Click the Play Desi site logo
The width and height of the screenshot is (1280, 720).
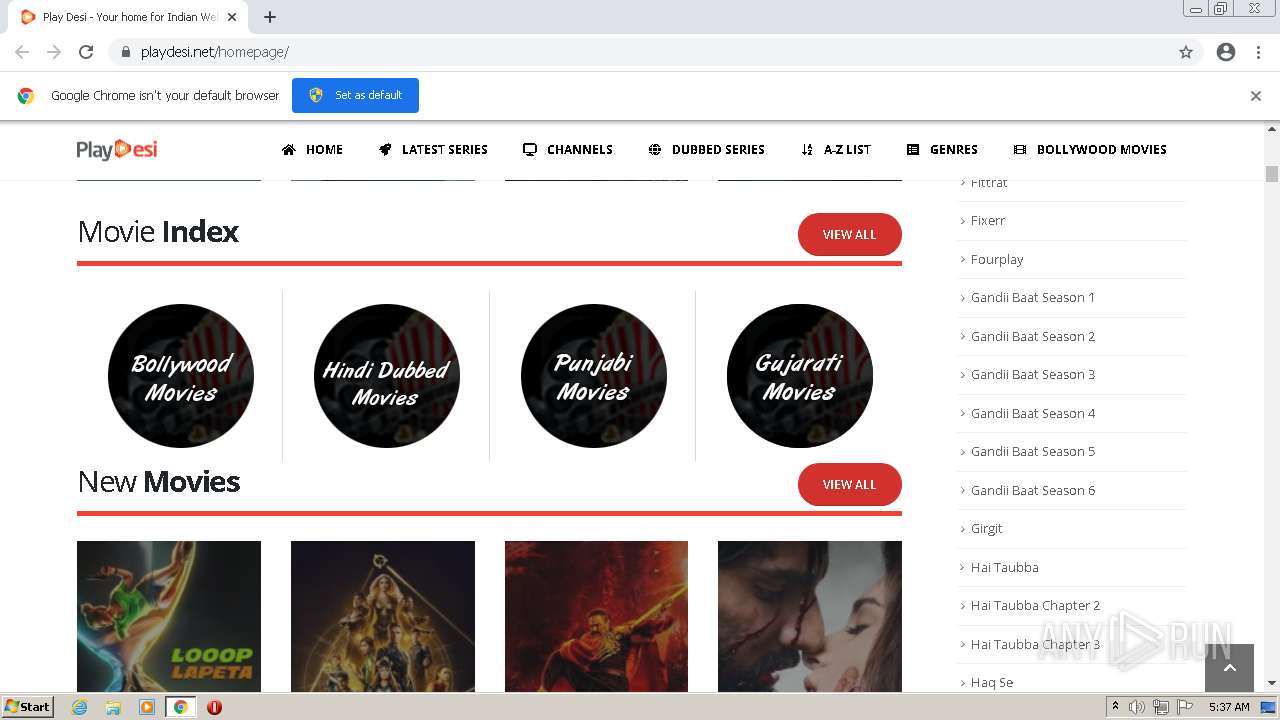[117, 150]
